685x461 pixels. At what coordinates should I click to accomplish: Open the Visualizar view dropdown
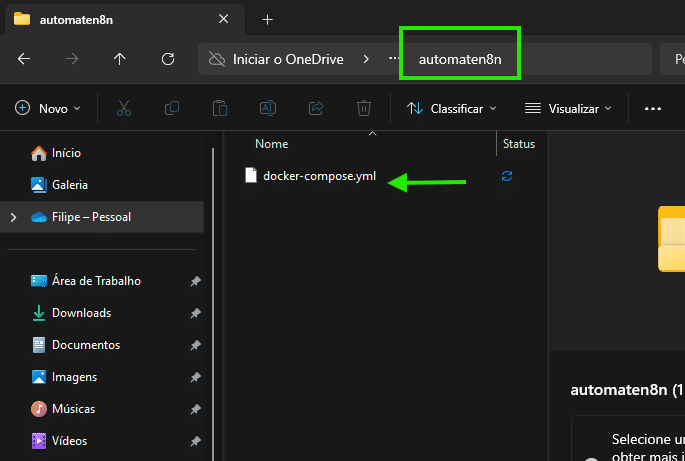pos(568,108)
